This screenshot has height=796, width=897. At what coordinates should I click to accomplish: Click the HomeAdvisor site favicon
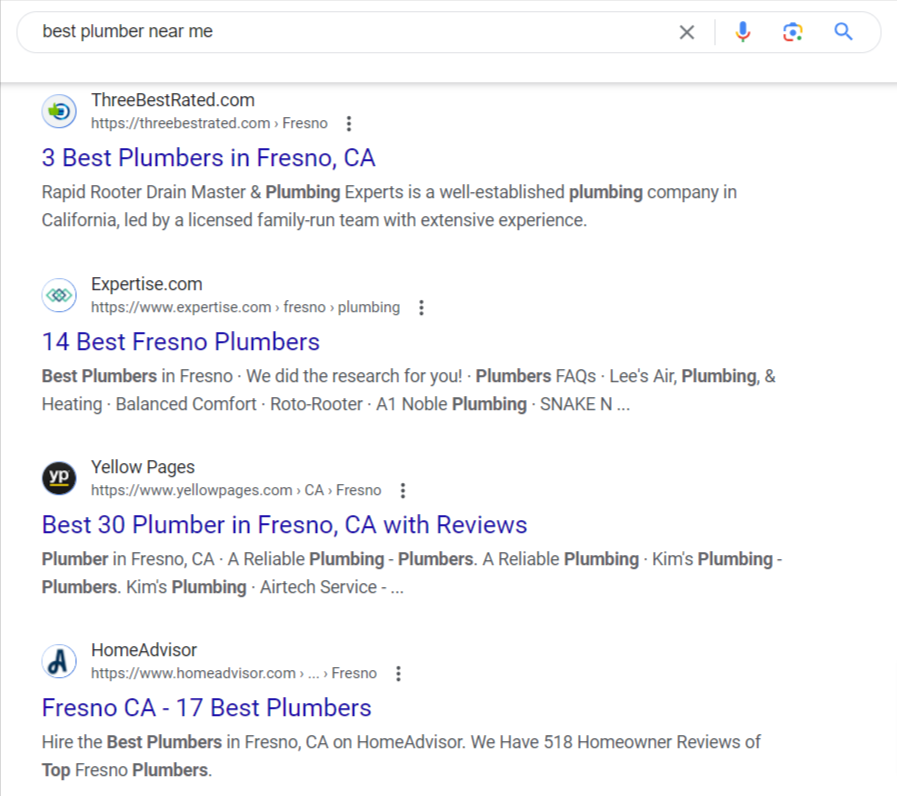coord(59,661)
